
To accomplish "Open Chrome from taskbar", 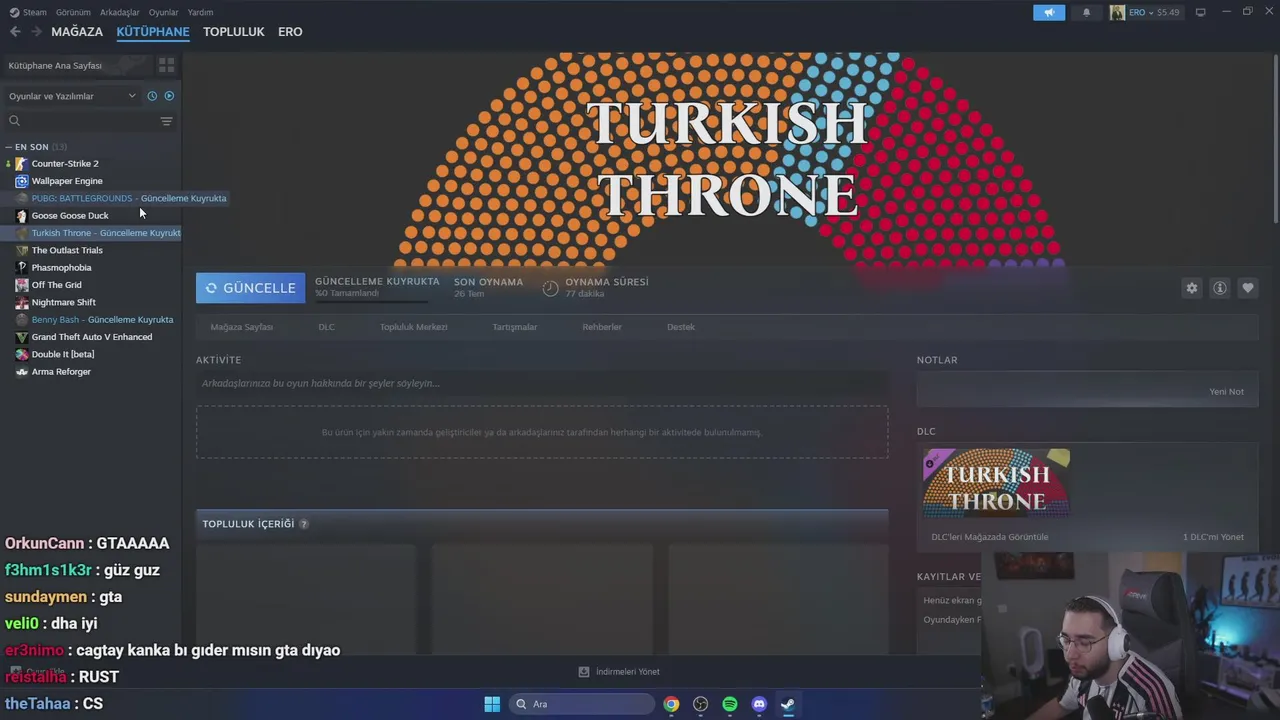I will click(671, 704).
